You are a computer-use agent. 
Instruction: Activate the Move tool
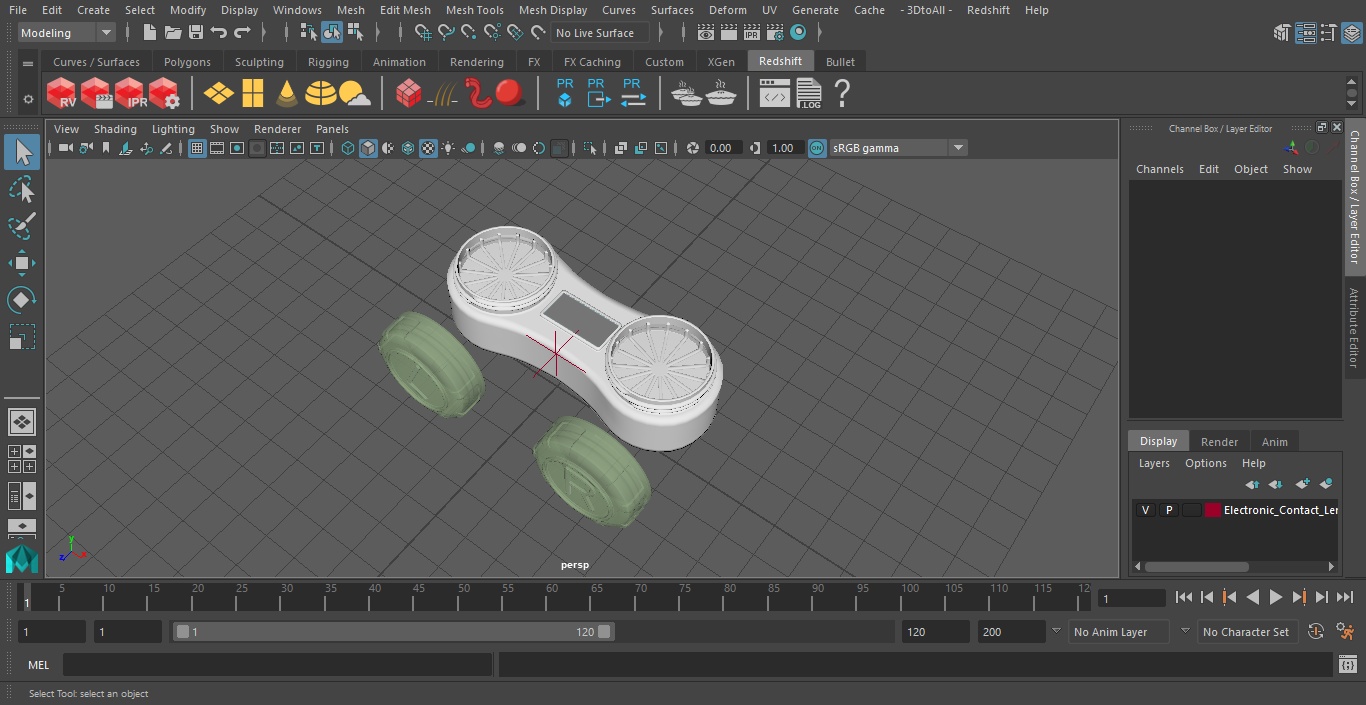22,264
